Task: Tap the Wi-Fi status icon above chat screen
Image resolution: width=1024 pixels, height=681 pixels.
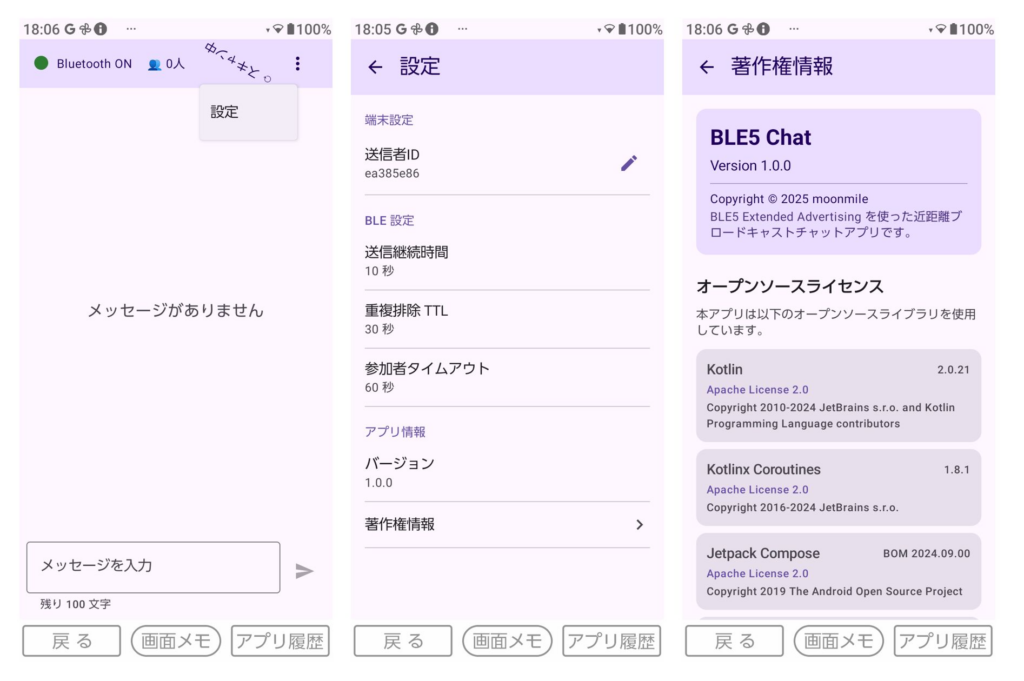Action: point(277,29)
